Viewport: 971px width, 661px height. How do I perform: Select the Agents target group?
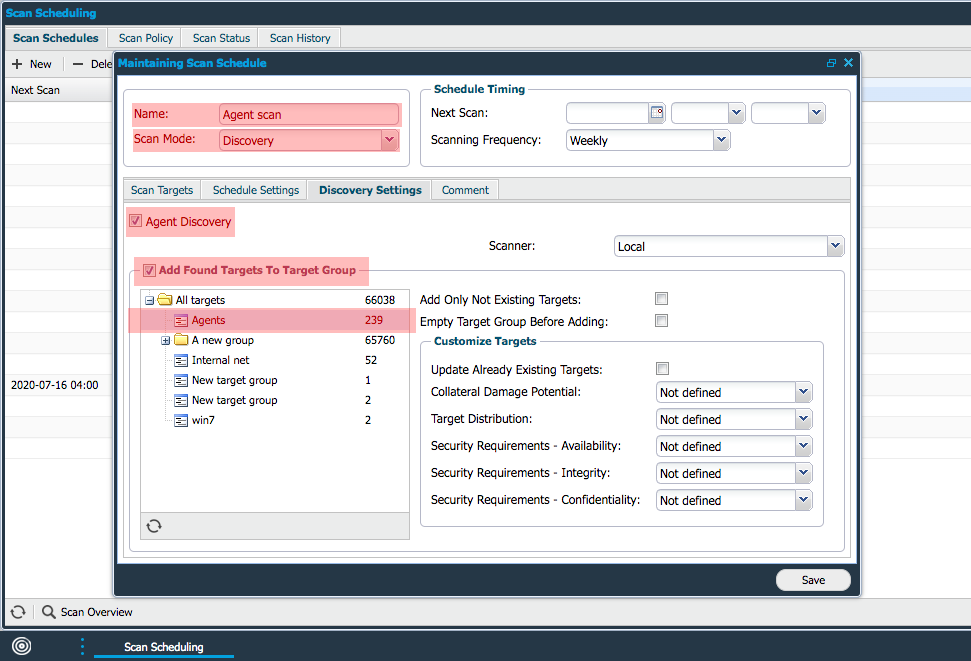point(206,320)
